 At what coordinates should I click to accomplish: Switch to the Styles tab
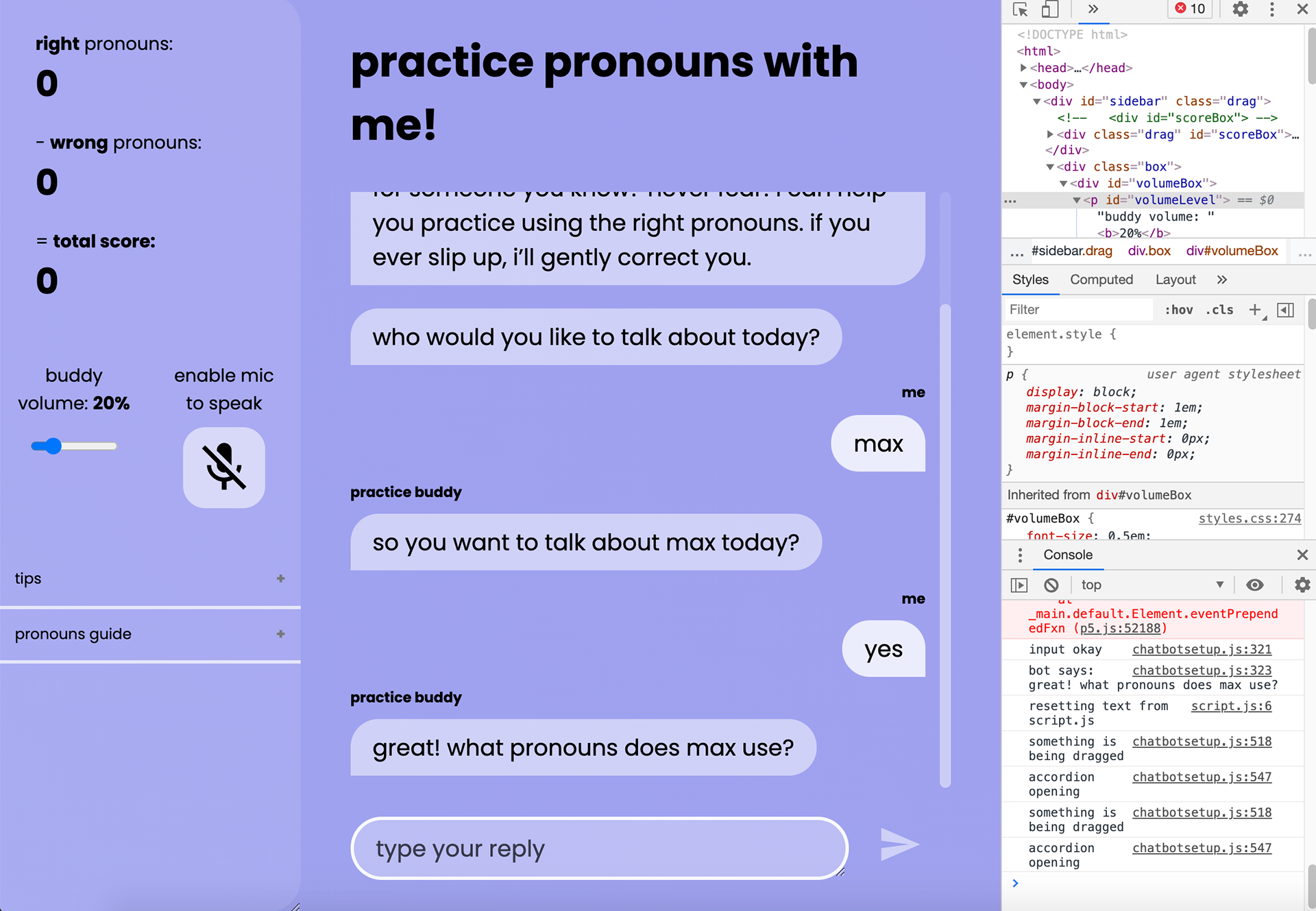tap(1030, 280)
